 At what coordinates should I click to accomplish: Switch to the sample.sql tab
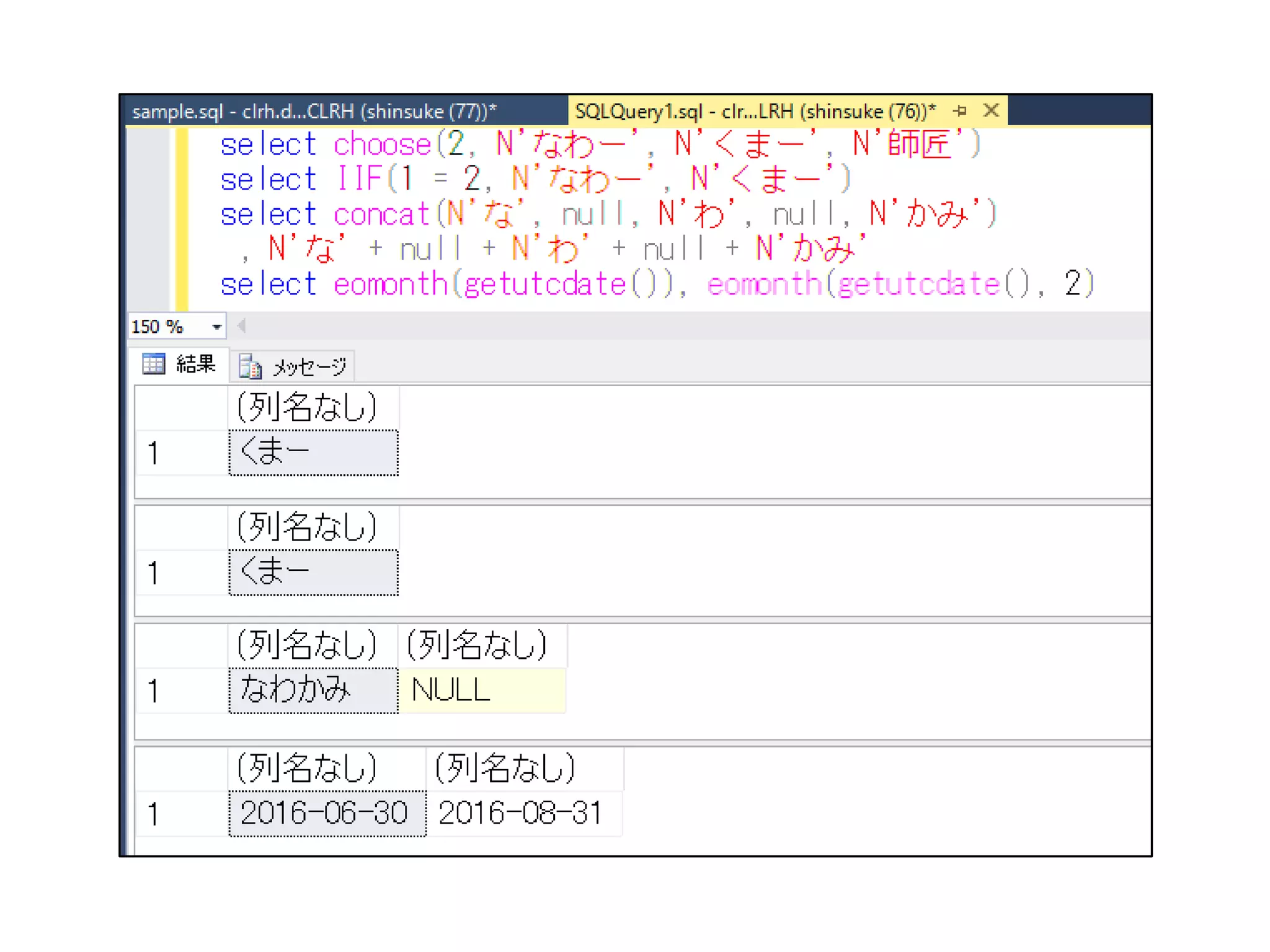click(314, 112)
